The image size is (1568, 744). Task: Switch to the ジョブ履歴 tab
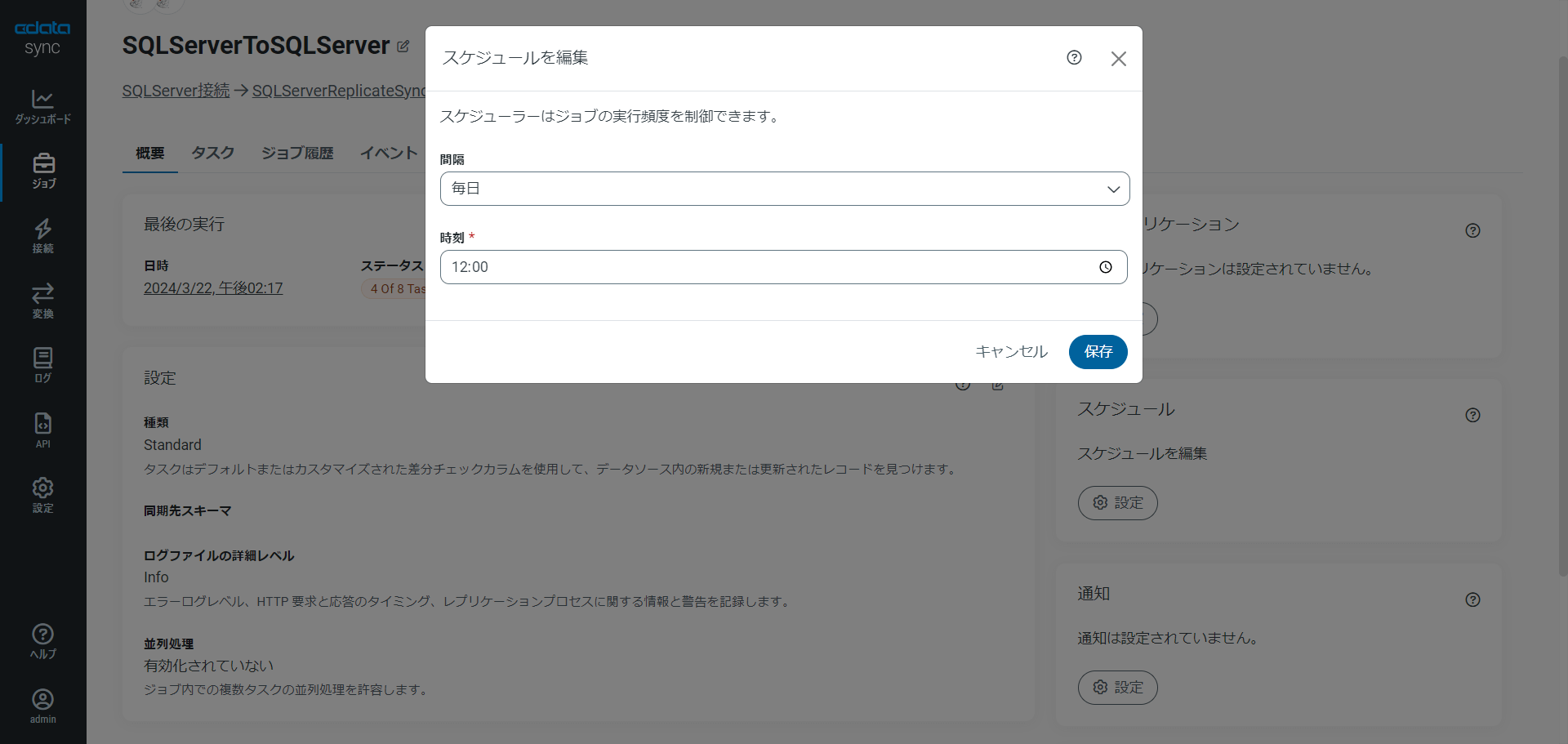(297, 154)
